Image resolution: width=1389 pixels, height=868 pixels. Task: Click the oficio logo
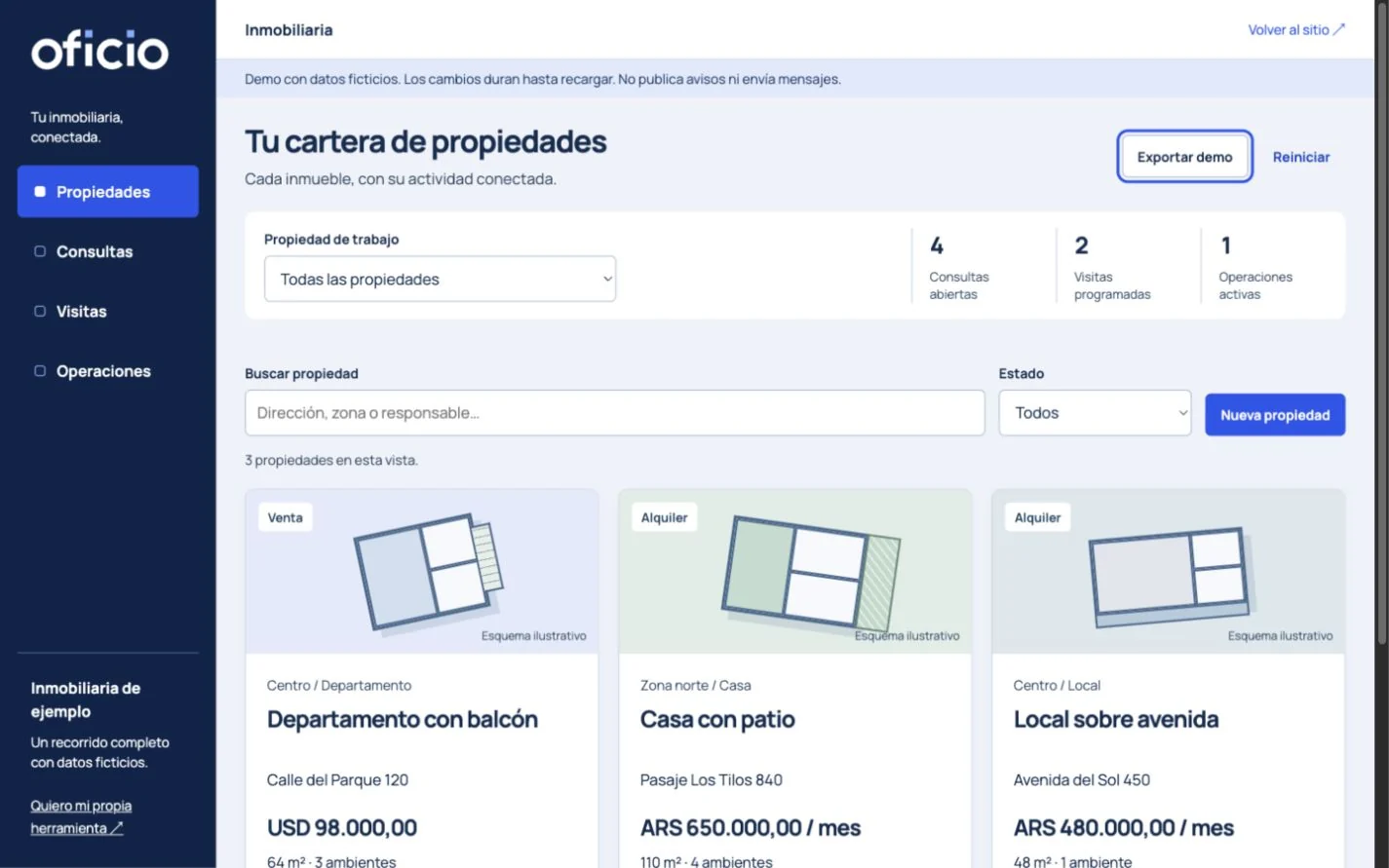coord(99,51)
